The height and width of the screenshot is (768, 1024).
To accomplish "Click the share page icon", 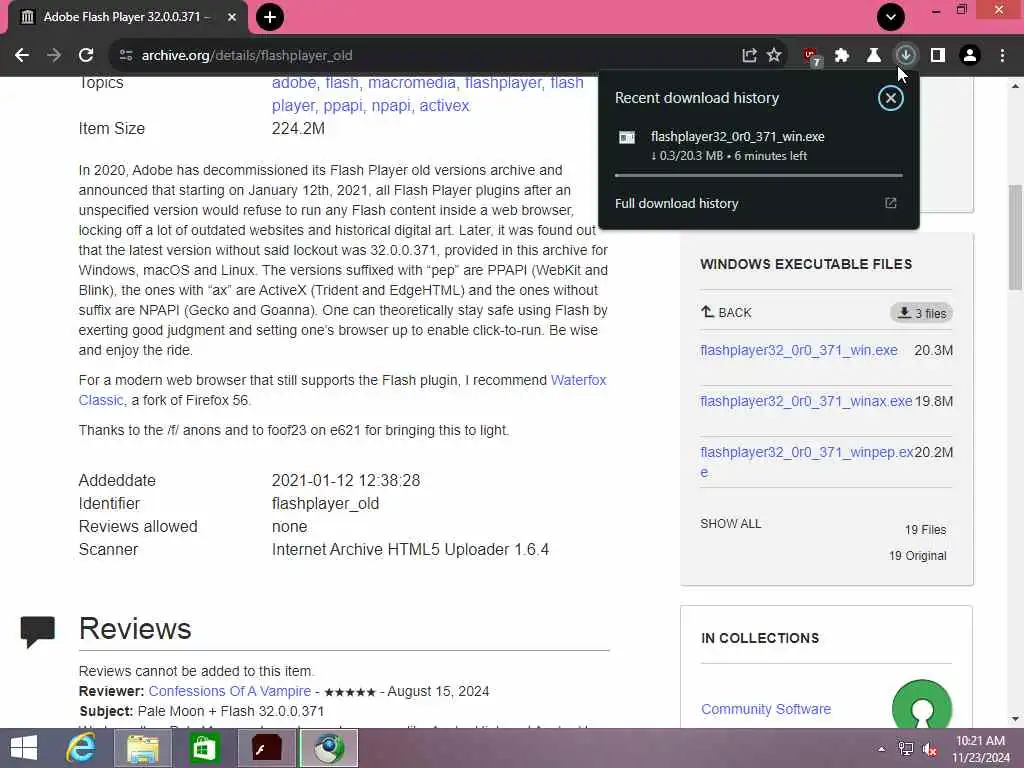I will (750, 56).
